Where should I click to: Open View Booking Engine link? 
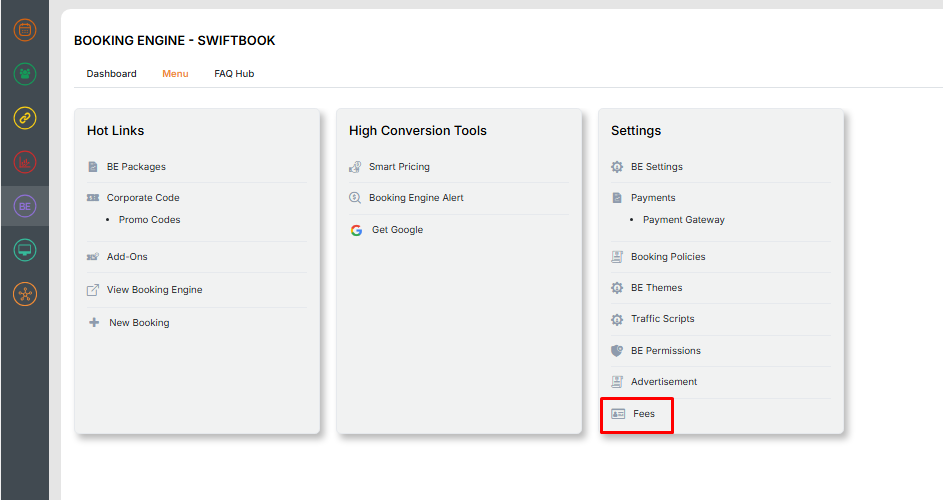coord(154,290)
